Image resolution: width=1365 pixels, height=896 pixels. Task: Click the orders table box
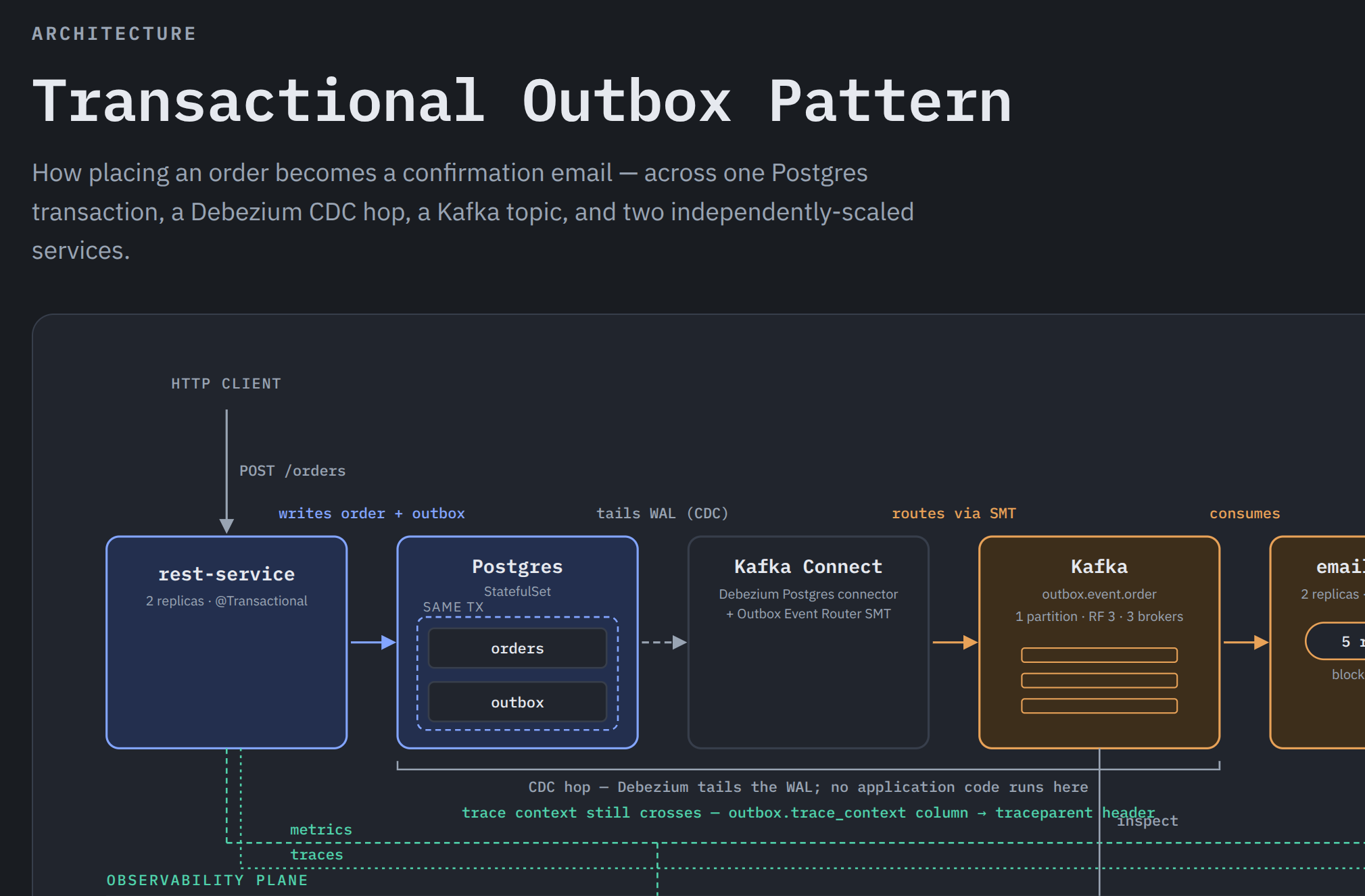[x=517, y=648]
